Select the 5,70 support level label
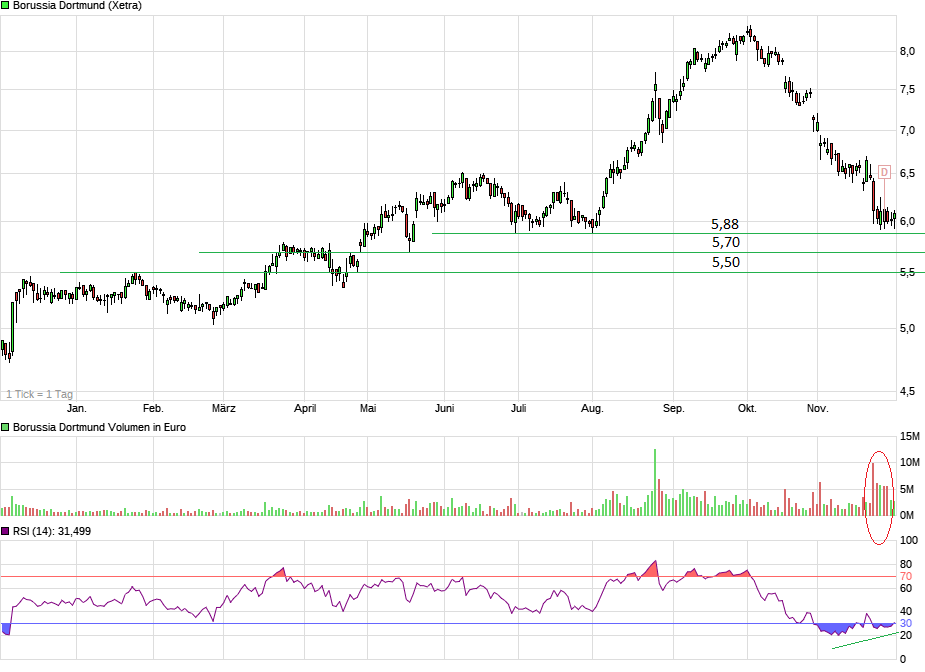Screen dimensions: 925x672 point(726,242)
